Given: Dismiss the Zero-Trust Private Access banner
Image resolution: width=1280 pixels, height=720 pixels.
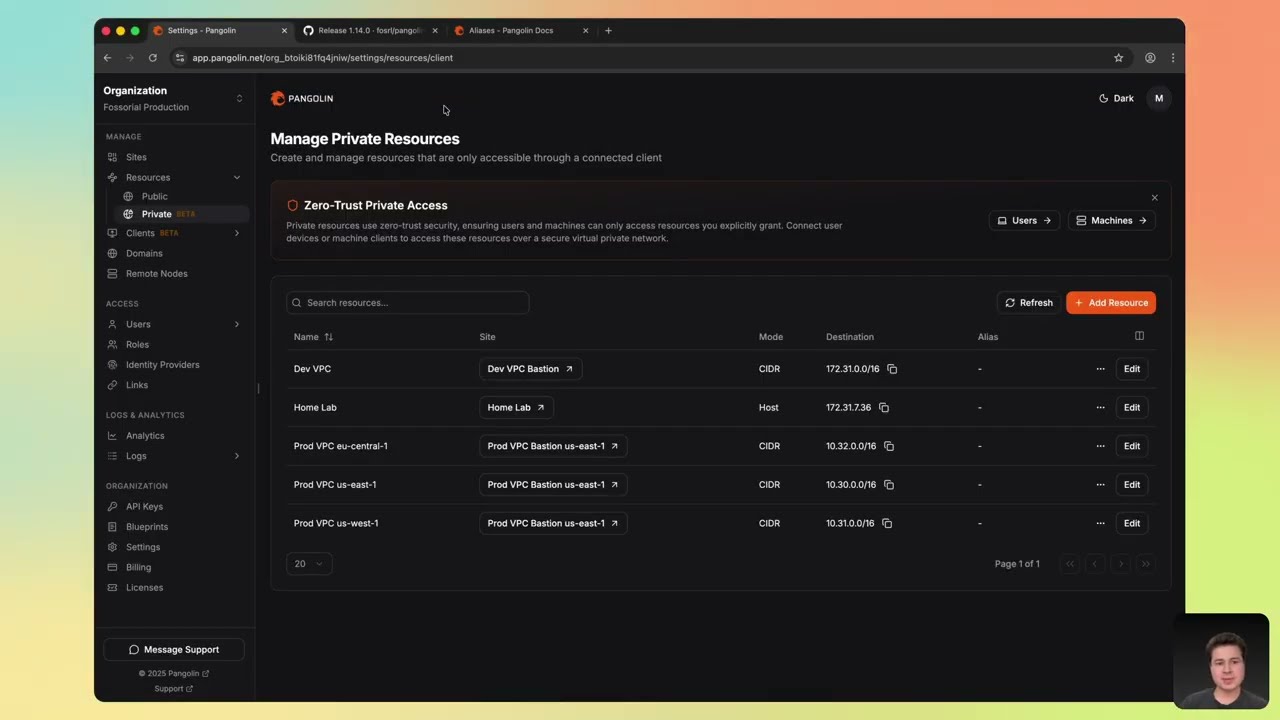Looking at the screenshot, I should 1154,198.
